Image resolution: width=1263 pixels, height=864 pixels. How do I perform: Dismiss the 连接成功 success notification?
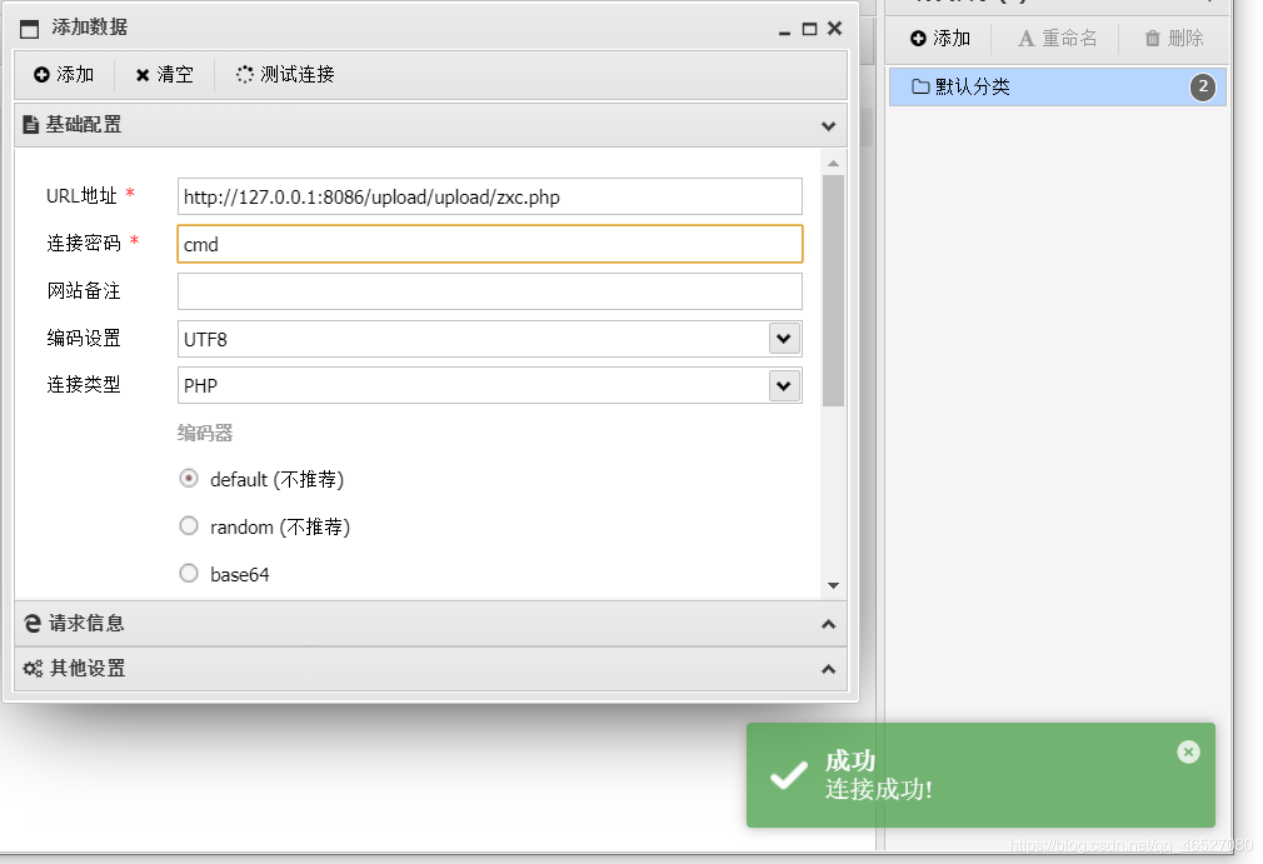click(1188, 752)
